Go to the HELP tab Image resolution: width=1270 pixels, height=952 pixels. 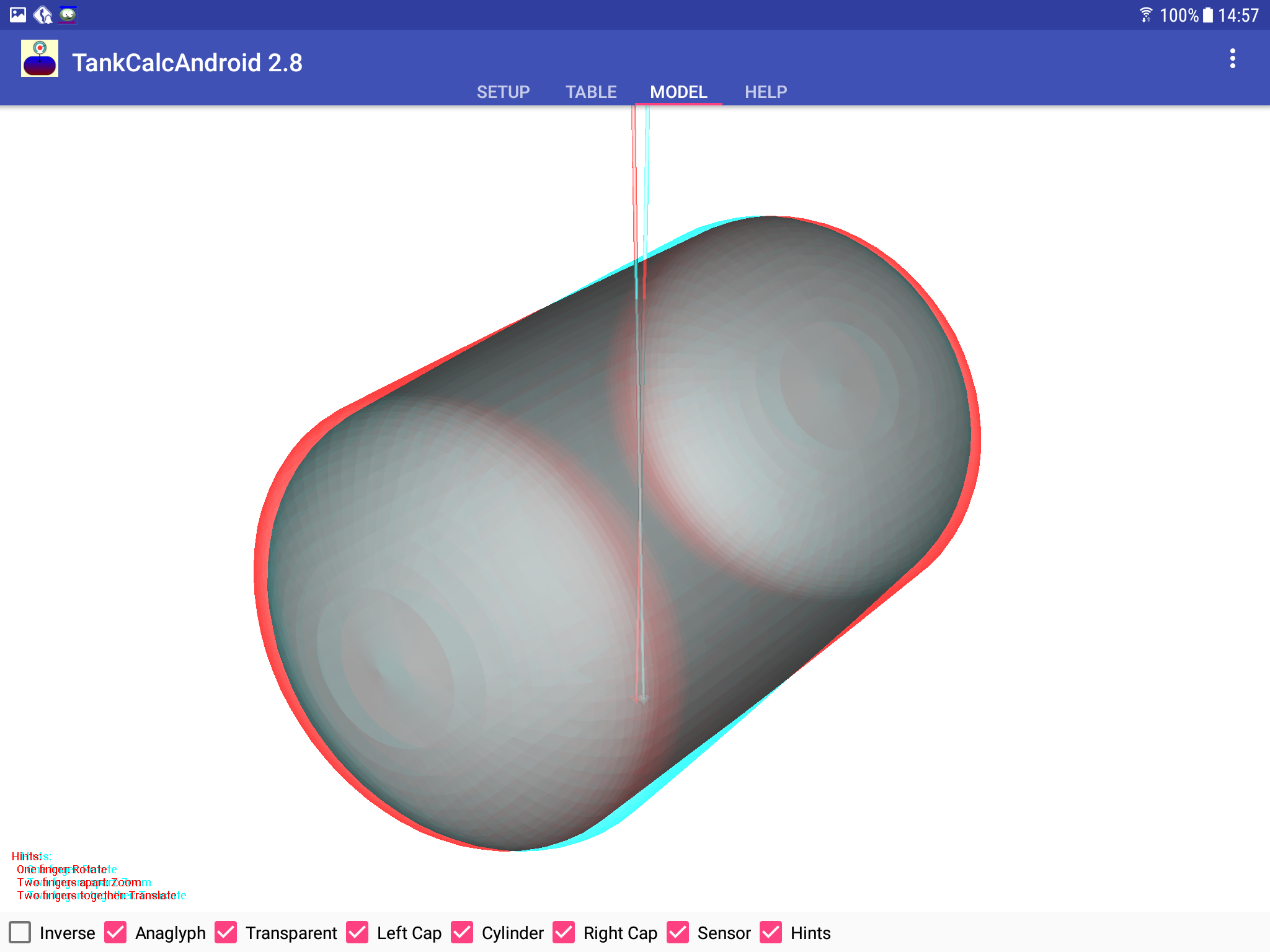766,92
